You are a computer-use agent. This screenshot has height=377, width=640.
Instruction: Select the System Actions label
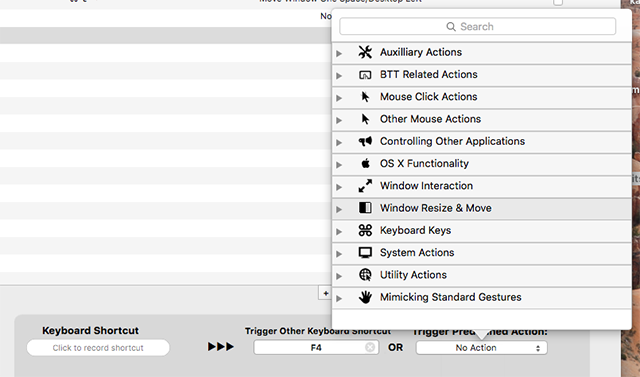pyautogui.click(x=417, y=253)
